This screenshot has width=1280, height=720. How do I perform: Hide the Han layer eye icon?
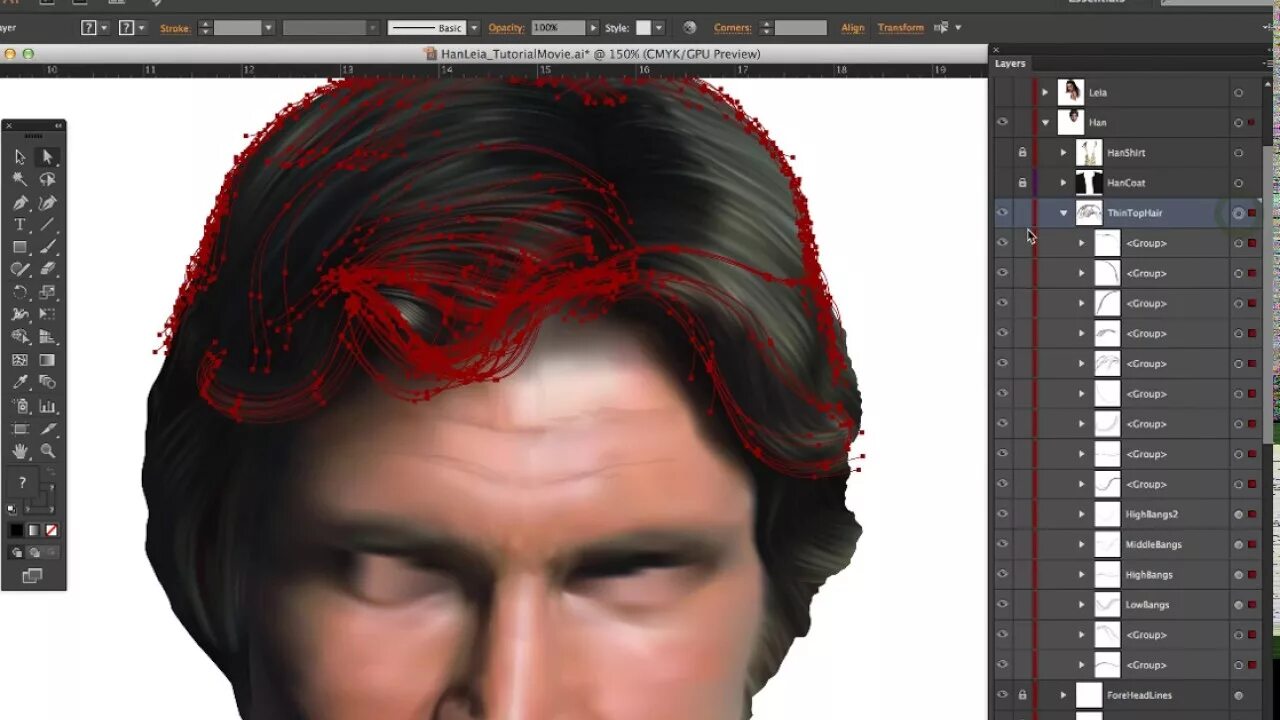tap(1002, 122)
